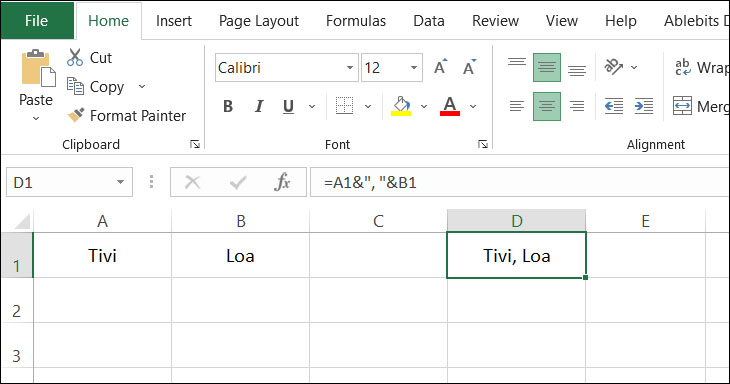Viewport: 730px width, 384px height.
Task: Open text orientation button
Action: tap(614, 67)
